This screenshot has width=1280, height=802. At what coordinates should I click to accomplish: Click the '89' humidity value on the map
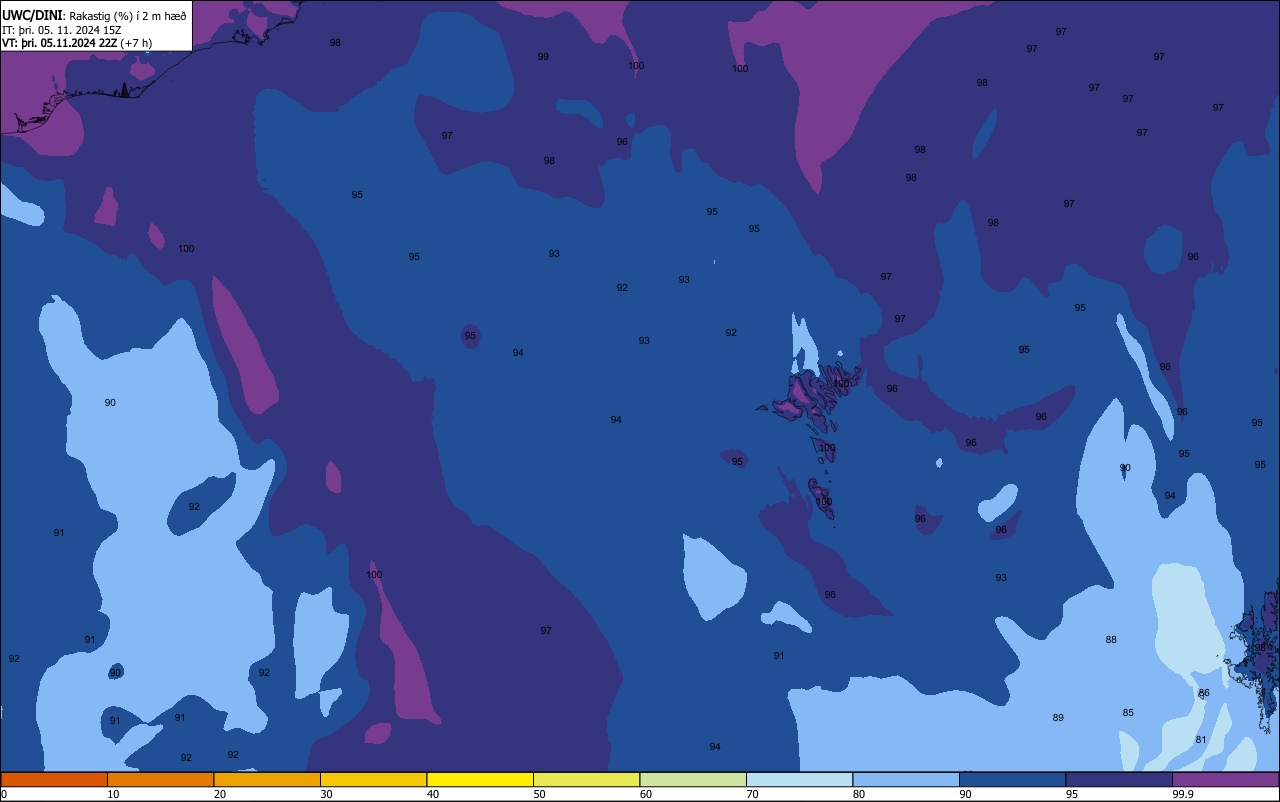[x=1058, y=718]
